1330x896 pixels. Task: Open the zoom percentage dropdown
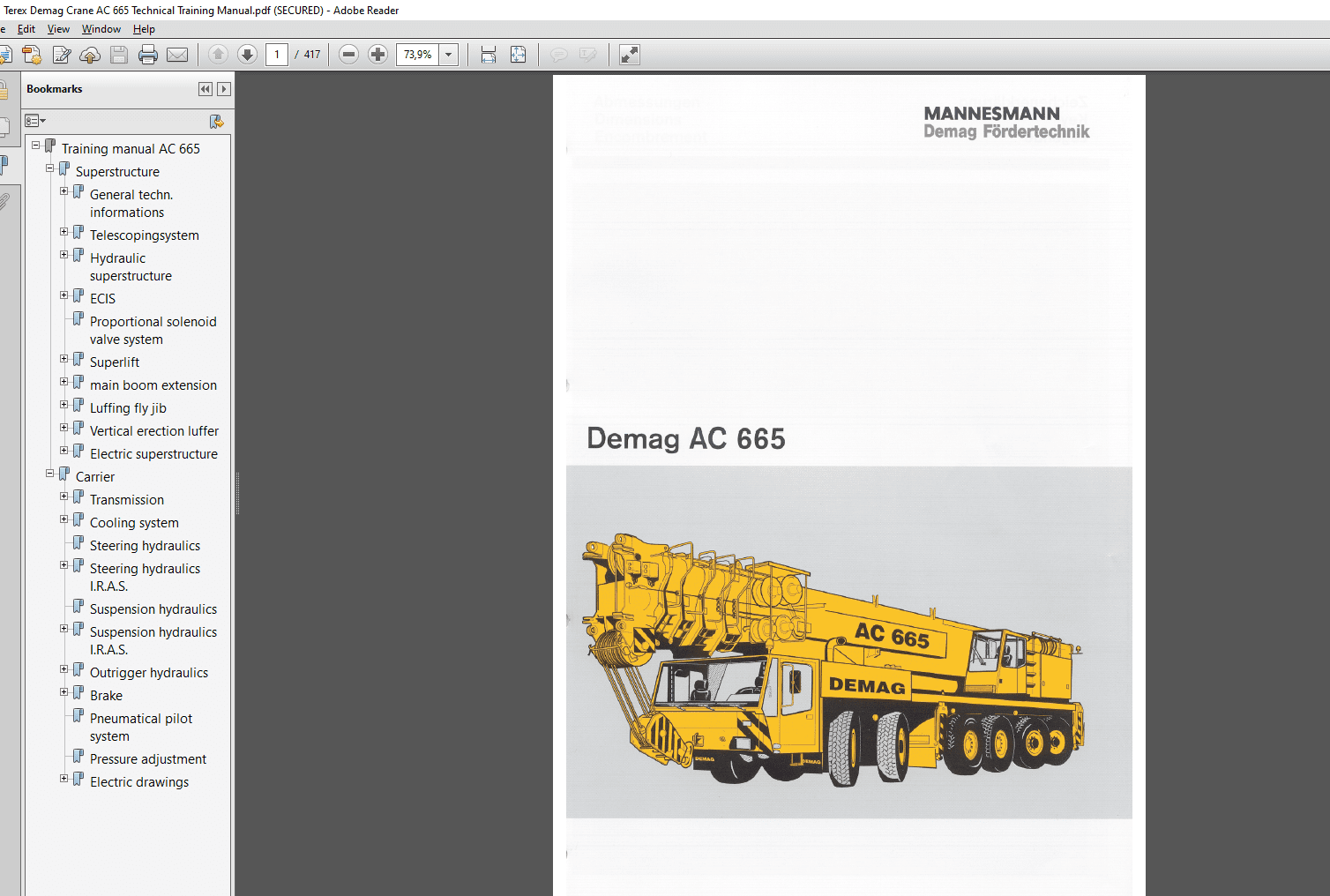click(x=447, y=54)
